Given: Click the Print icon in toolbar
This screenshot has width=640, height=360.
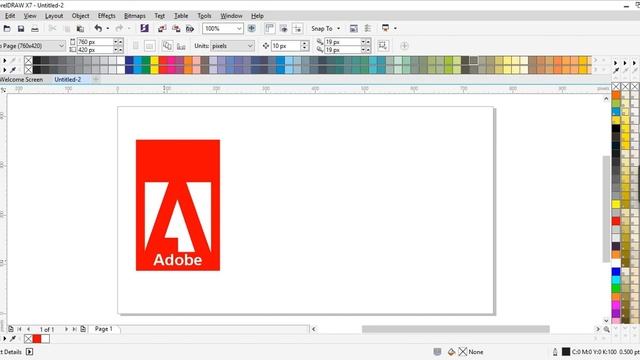Looking at the screenshot, I should (35, 29).
